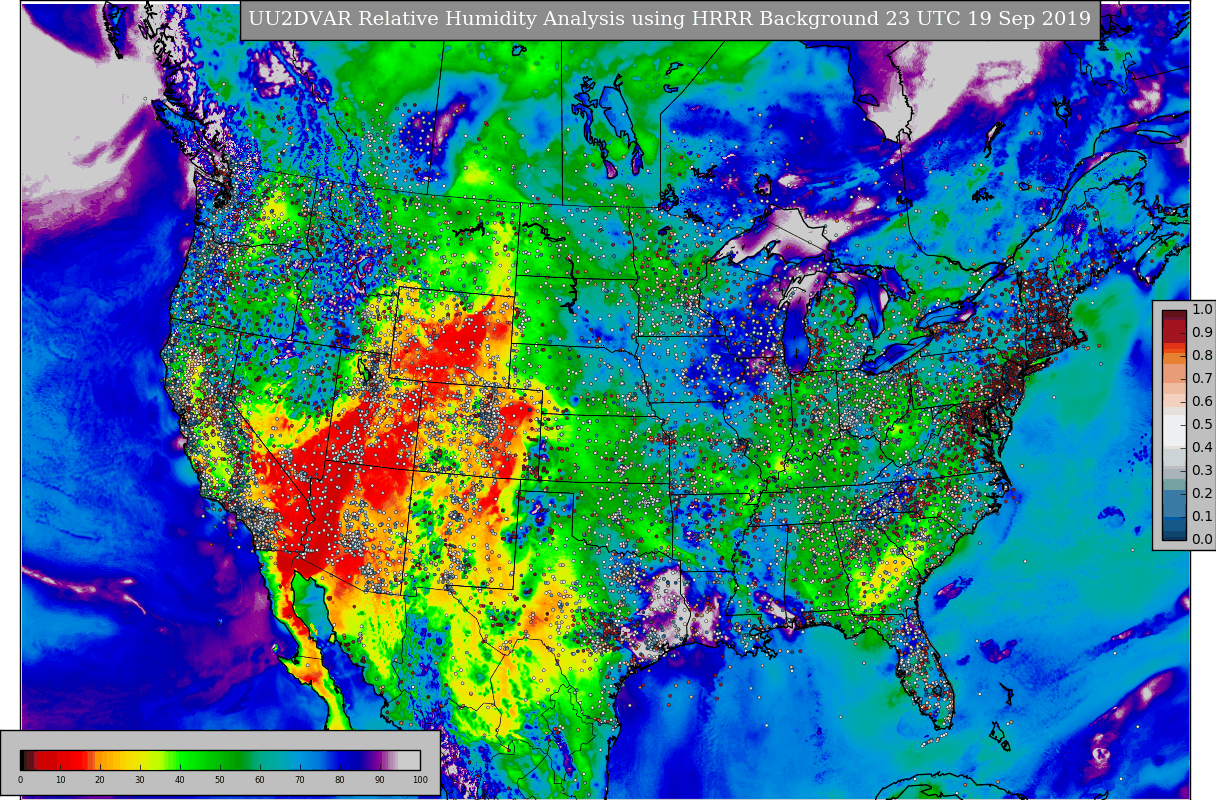Click the 60 tick label on humidity colorbar

coord(260,780)
